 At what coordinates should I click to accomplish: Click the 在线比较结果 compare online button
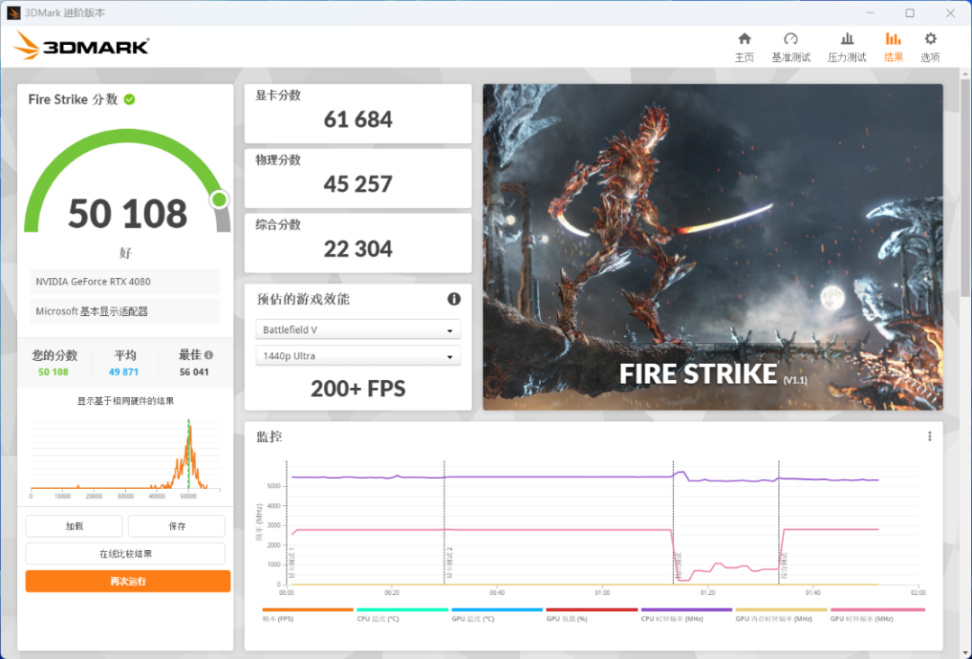point(125,554)
